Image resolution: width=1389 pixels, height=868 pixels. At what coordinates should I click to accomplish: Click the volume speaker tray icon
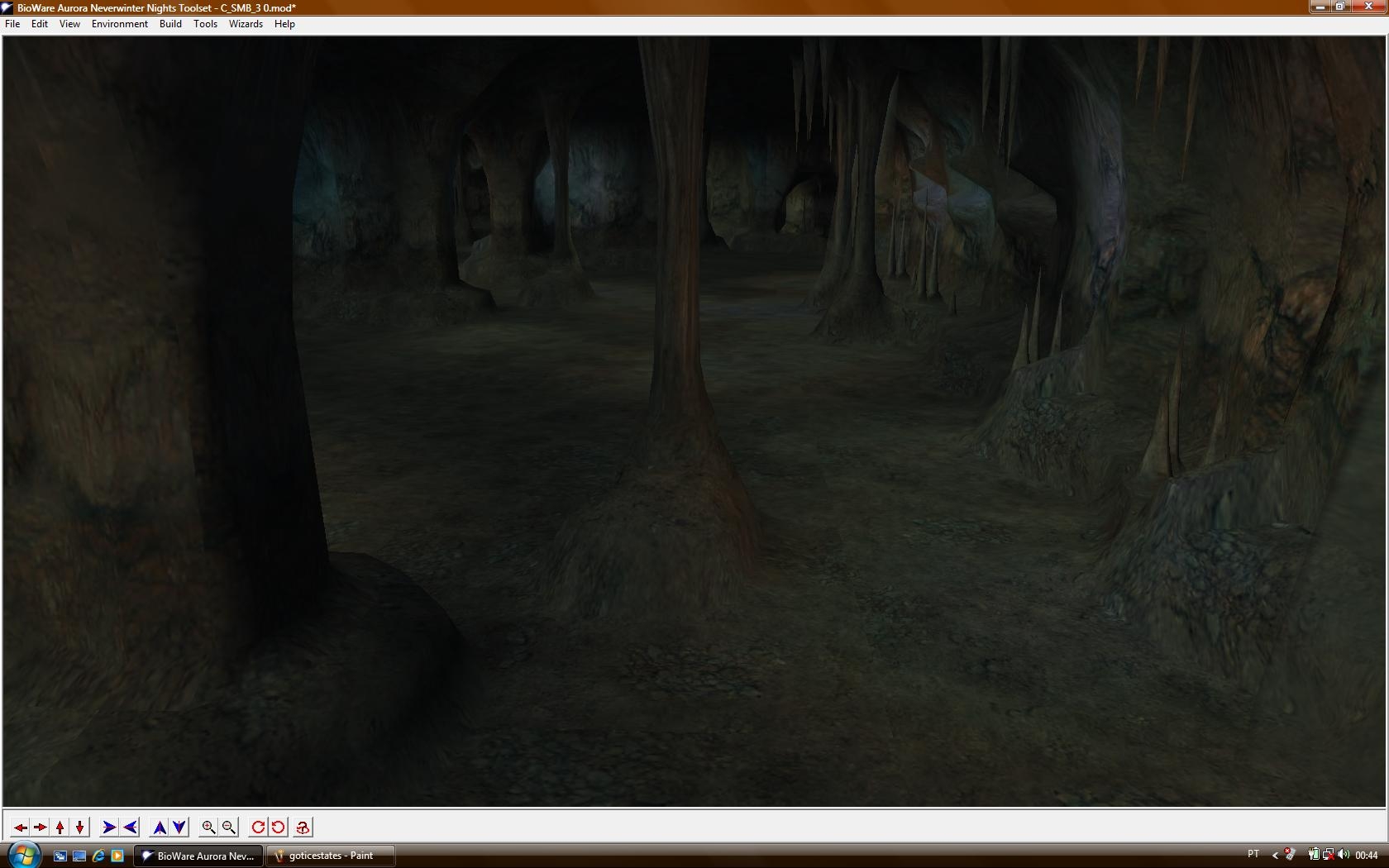click(1344, 855)
